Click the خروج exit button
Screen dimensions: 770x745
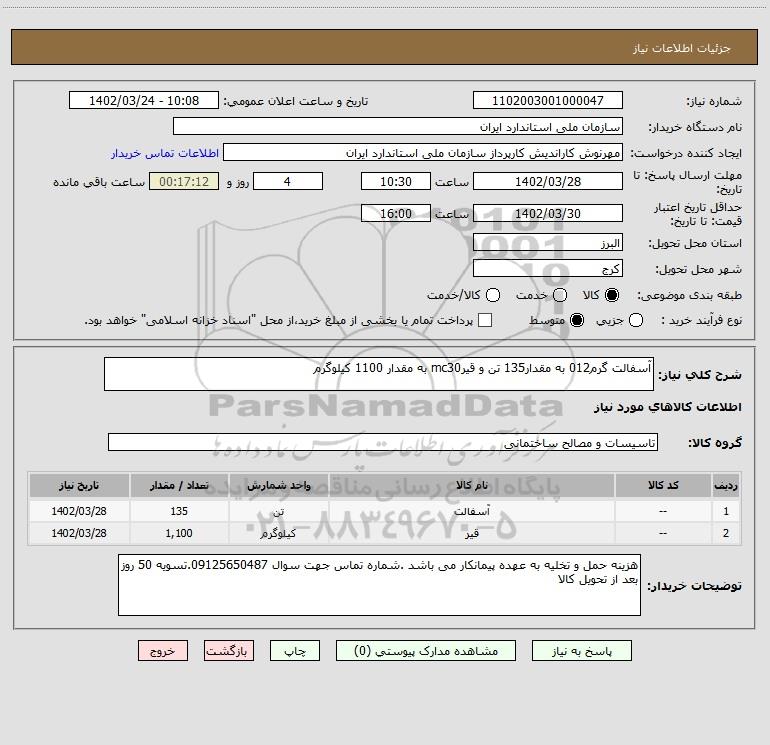(x=163, y=651)
